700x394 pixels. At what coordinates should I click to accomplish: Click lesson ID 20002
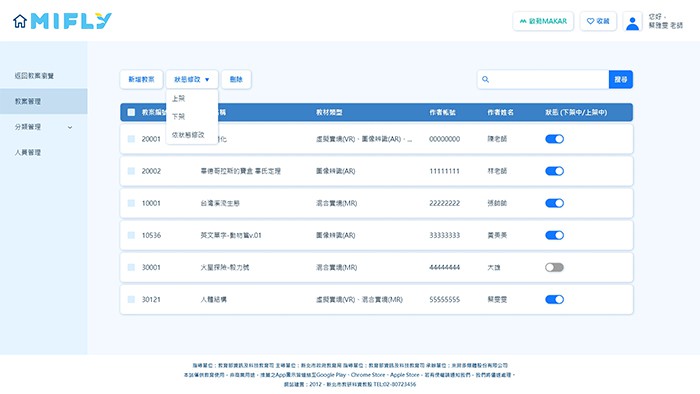pyautogui.click(x=151, y=171)
